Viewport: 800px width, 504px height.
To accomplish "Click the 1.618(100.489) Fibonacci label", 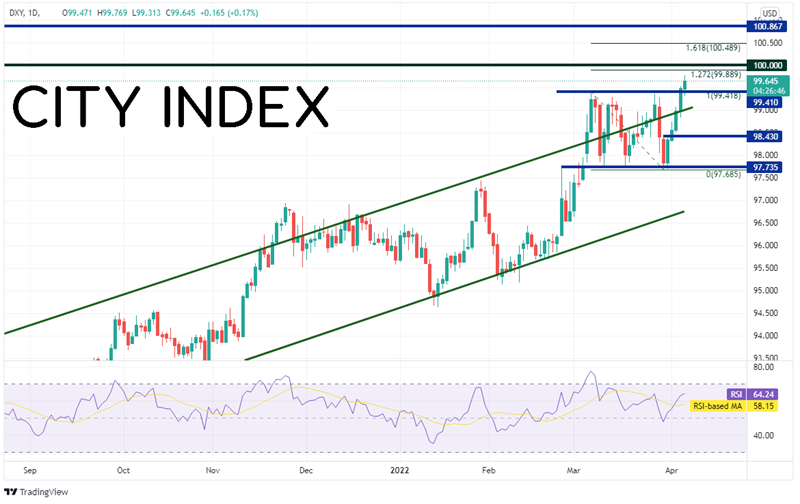I will point(713,48).
